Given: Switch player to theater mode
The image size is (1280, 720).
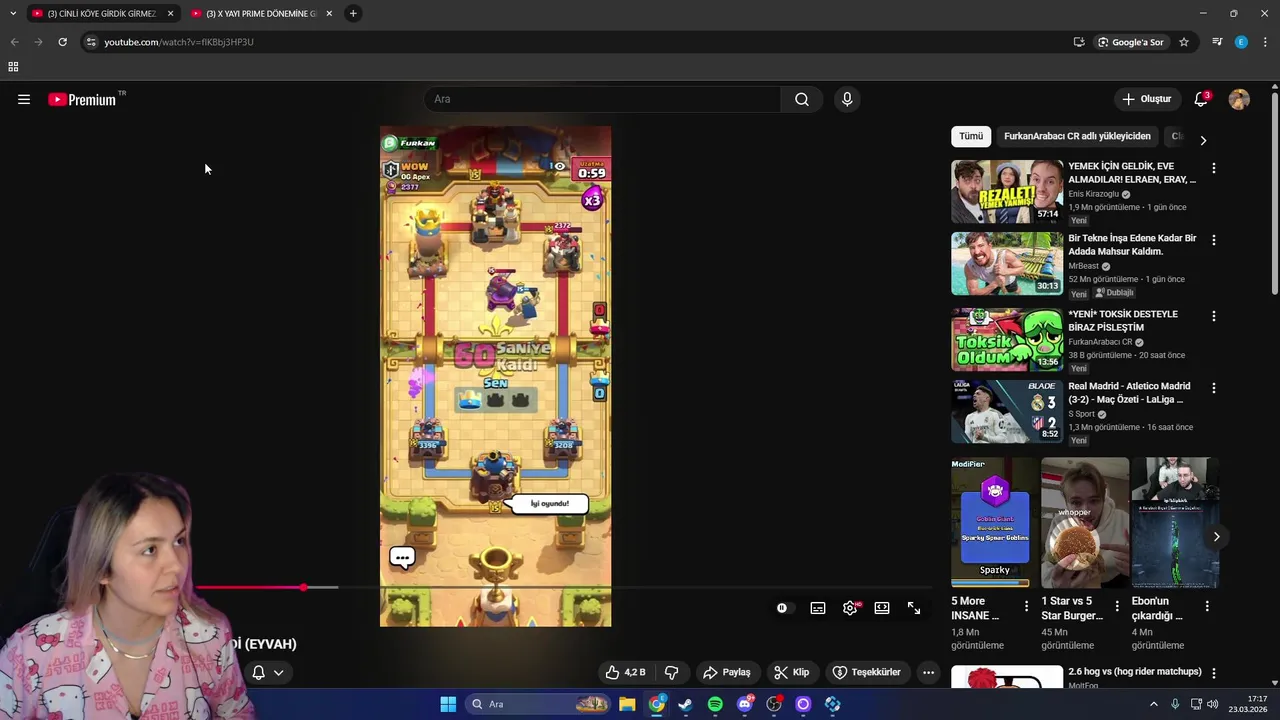Looking at the screenshot, I should point(882,608).
